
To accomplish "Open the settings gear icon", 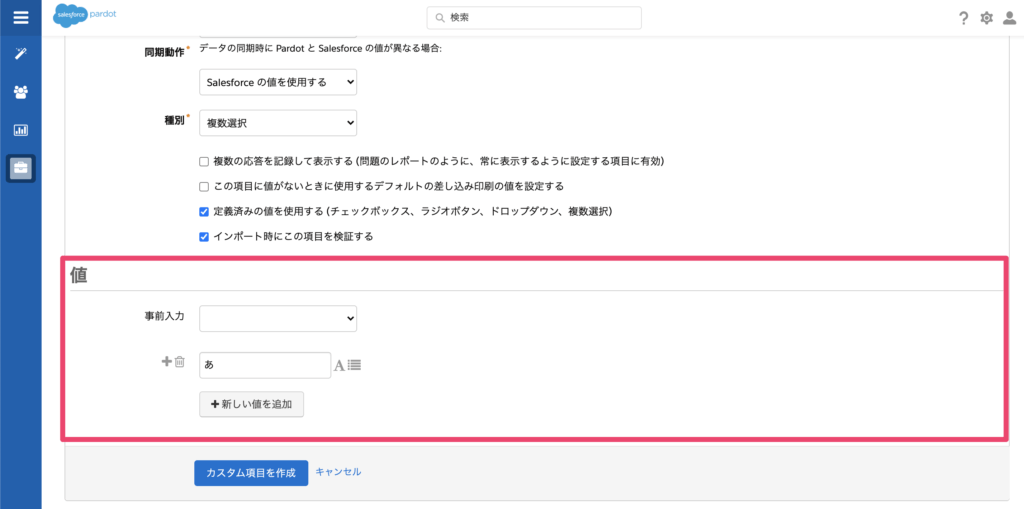I will [986, 18].
